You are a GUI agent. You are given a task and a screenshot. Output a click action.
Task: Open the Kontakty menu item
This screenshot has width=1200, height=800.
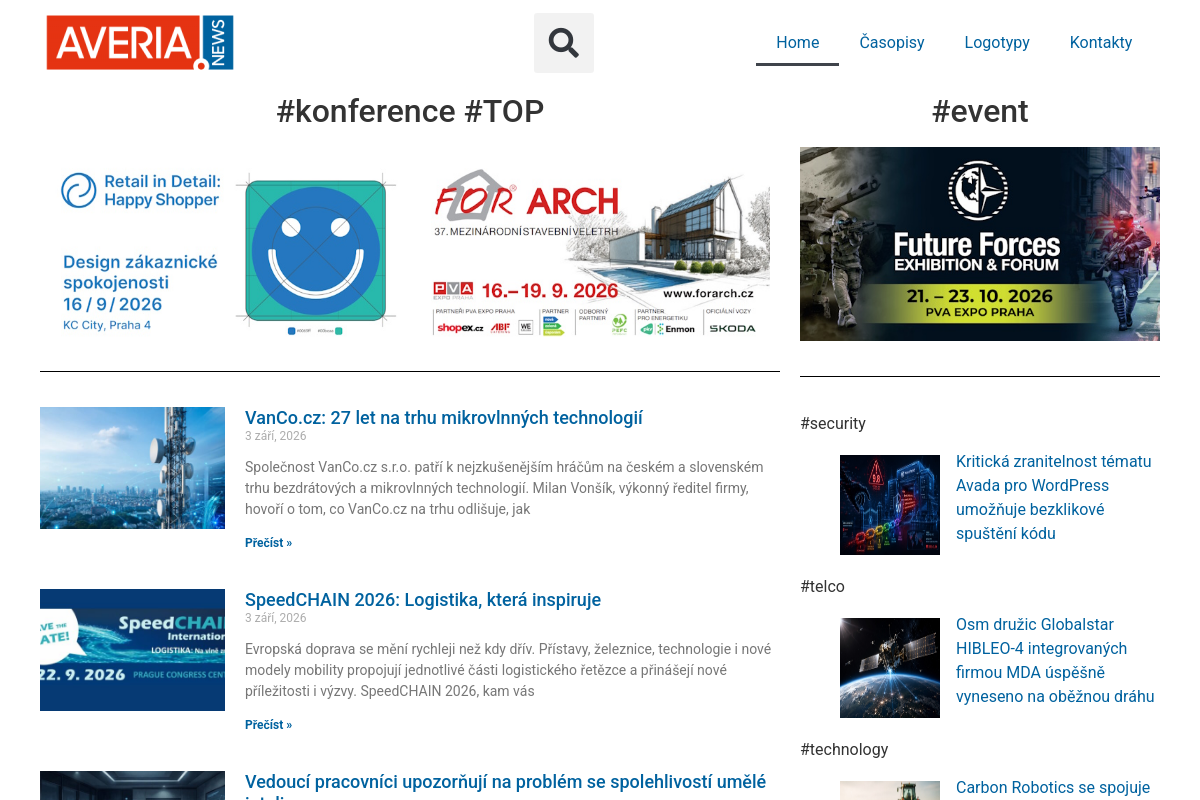click(x=1101, y=42)
